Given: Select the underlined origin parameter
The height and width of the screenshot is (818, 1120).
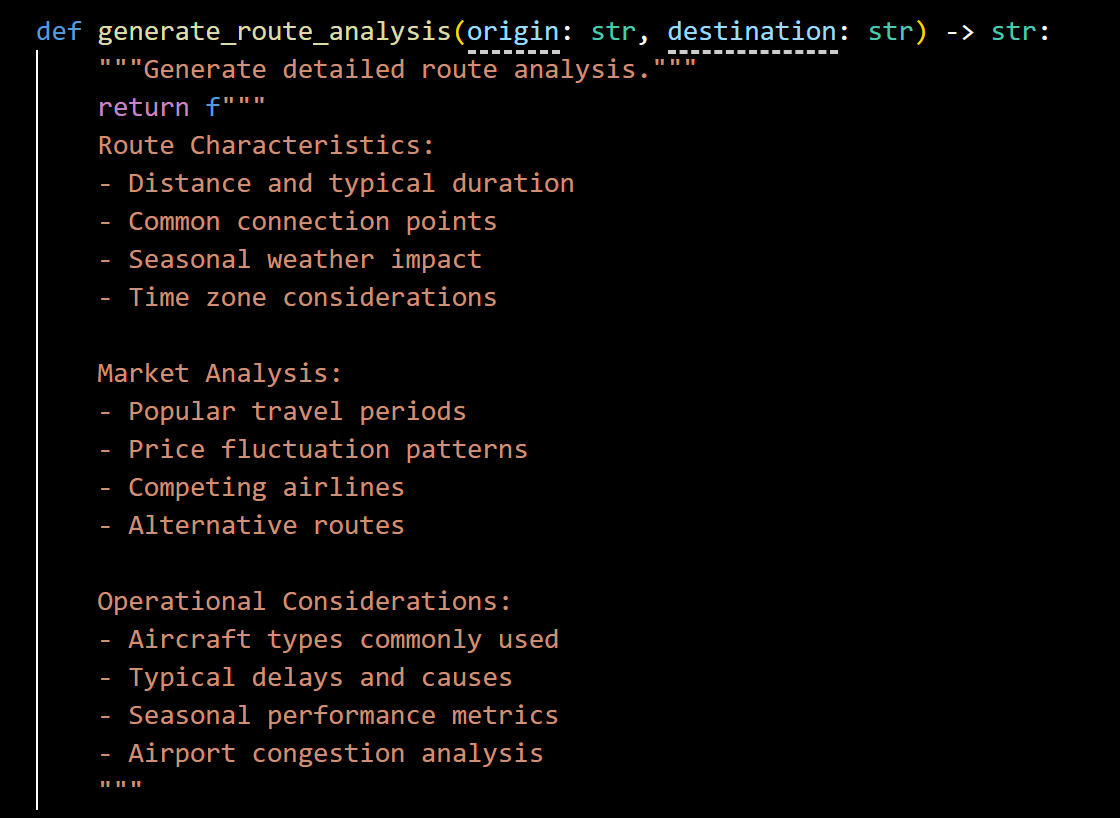Looking at the screenshot, I should (x=513, y=32).
